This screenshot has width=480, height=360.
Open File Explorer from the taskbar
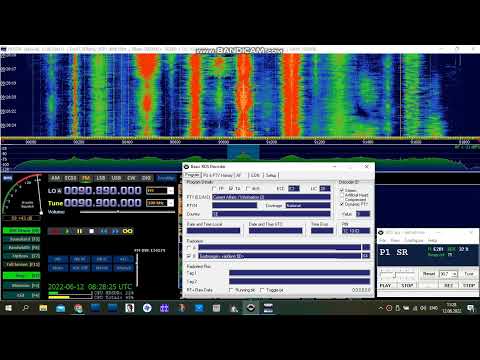tap(43, 308)
